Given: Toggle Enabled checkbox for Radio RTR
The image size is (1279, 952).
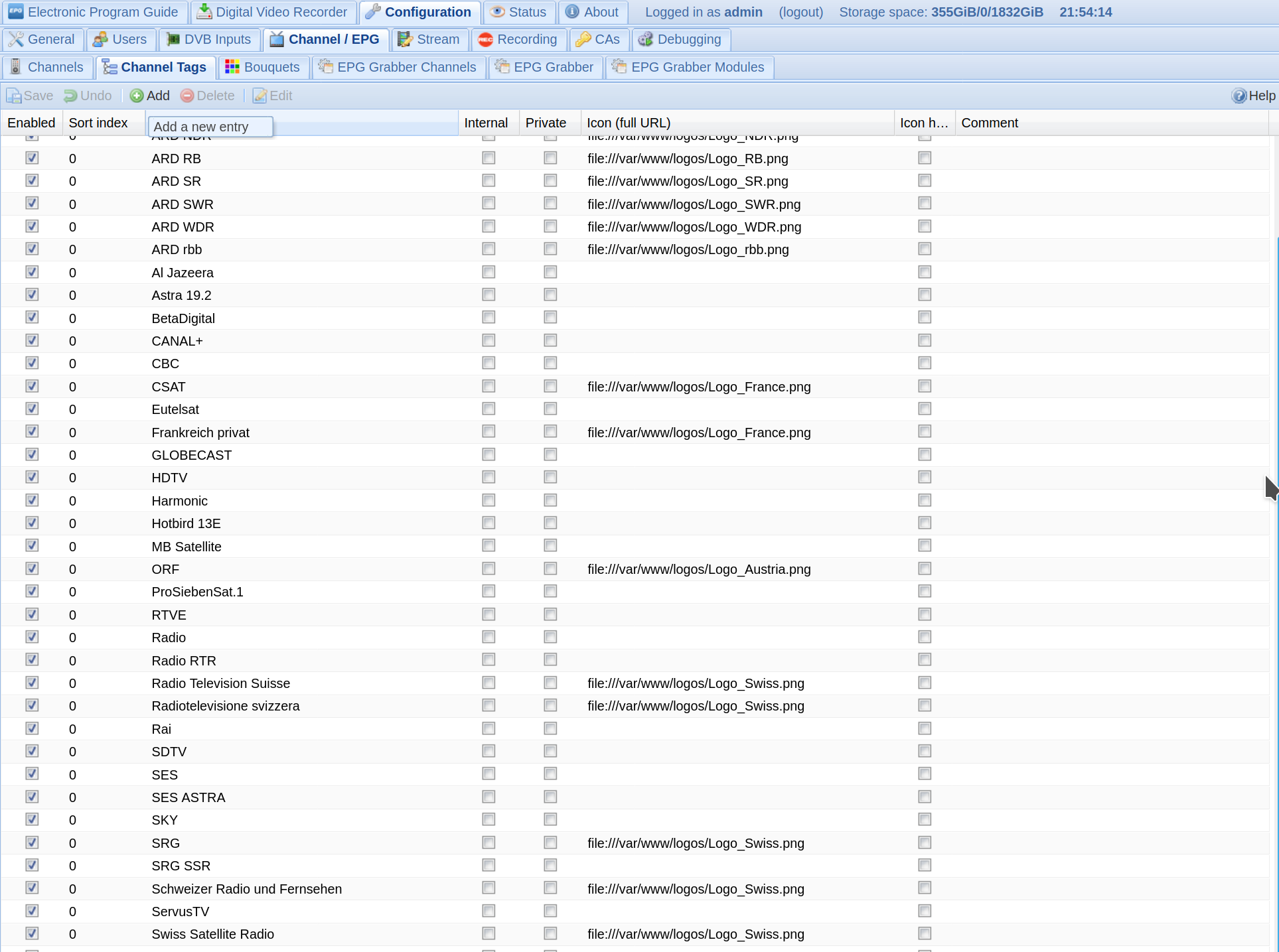Looking at the screenshot, I should (x=32, y=659).
